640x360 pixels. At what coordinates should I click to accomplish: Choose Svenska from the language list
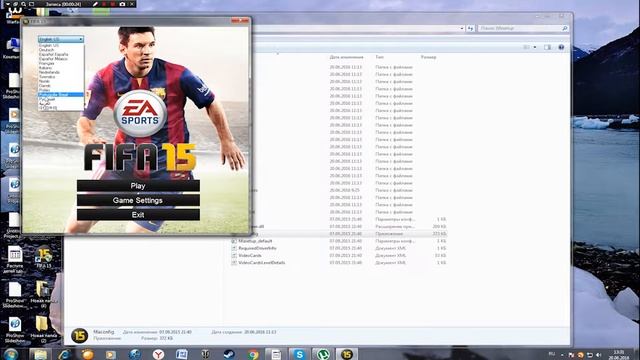pos(61,77)
